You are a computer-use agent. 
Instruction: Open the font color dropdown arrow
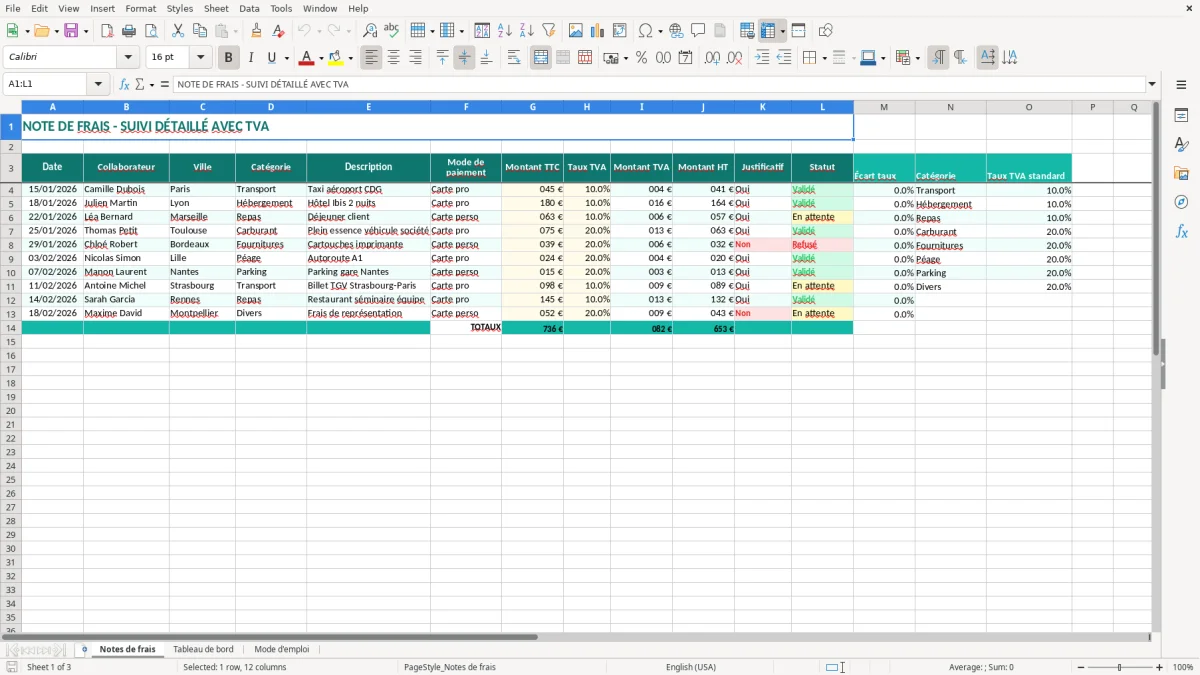pos(321,58)
